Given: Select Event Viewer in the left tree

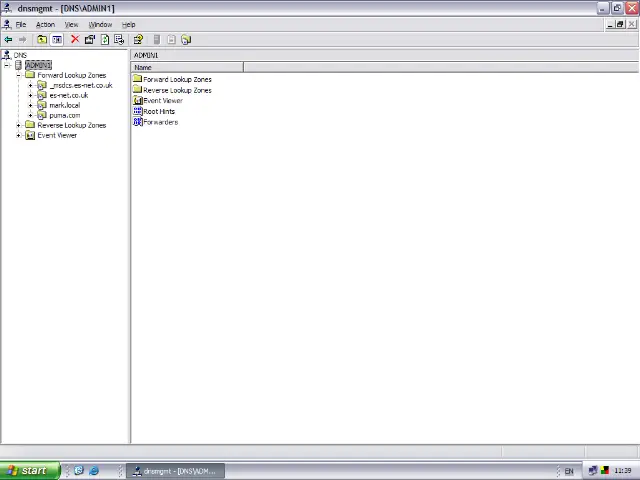Looking at the screenshot, I should tap(57, 136).
